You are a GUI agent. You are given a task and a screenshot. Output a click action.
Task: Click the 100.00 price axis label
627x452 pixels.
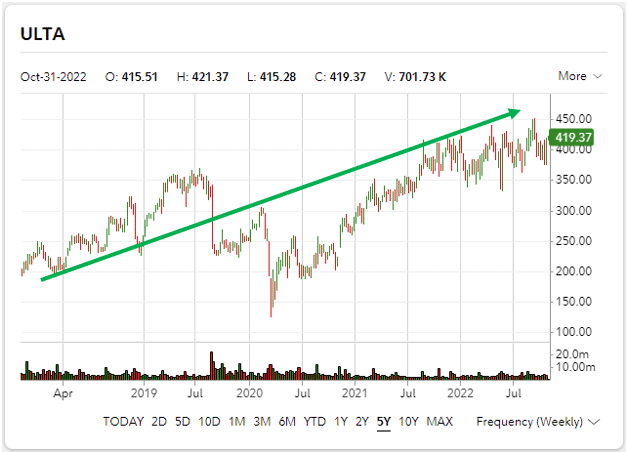click(x=573, y=332)
